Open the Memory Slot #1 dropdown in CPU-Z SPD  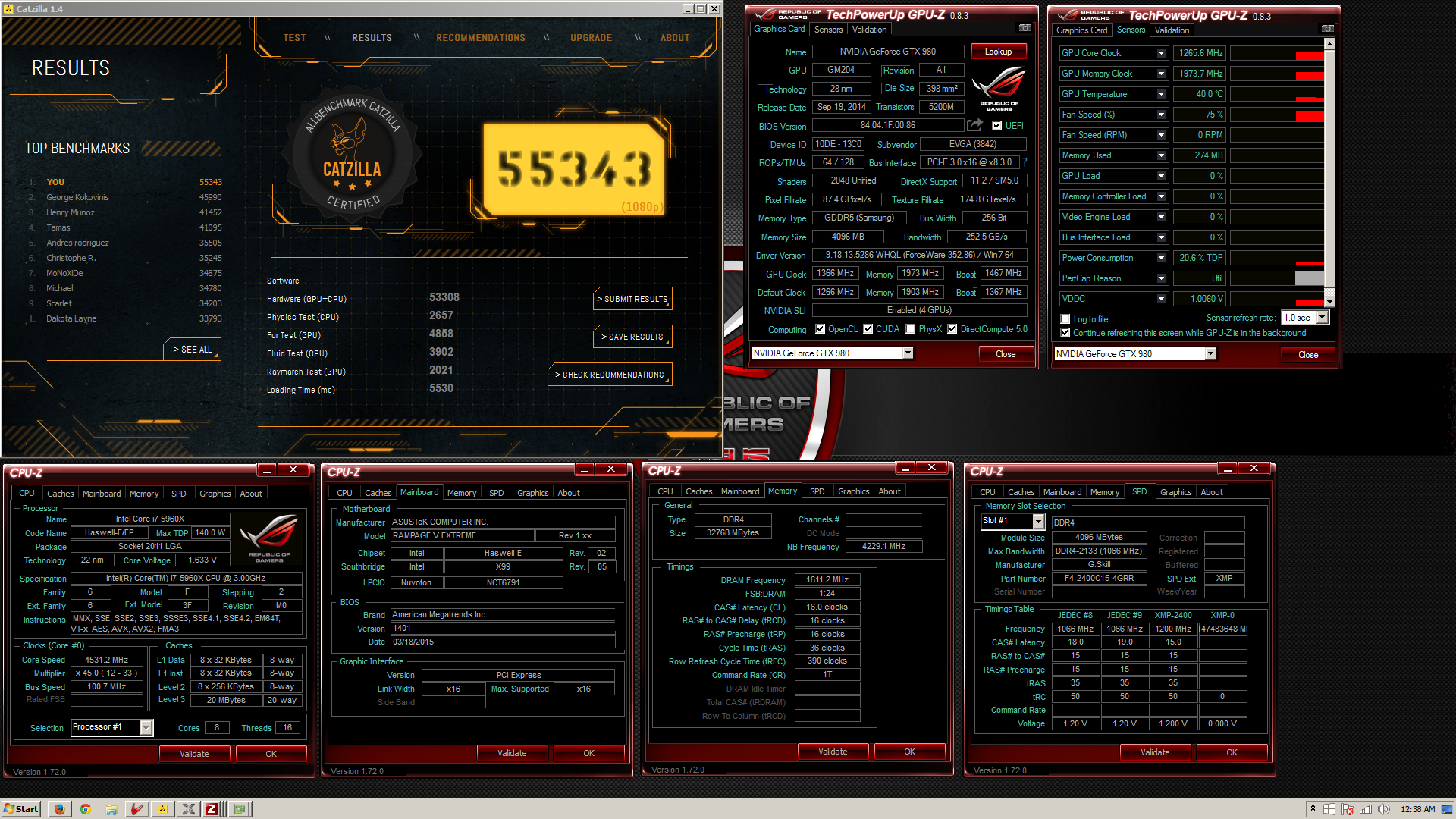(1039, 521)
